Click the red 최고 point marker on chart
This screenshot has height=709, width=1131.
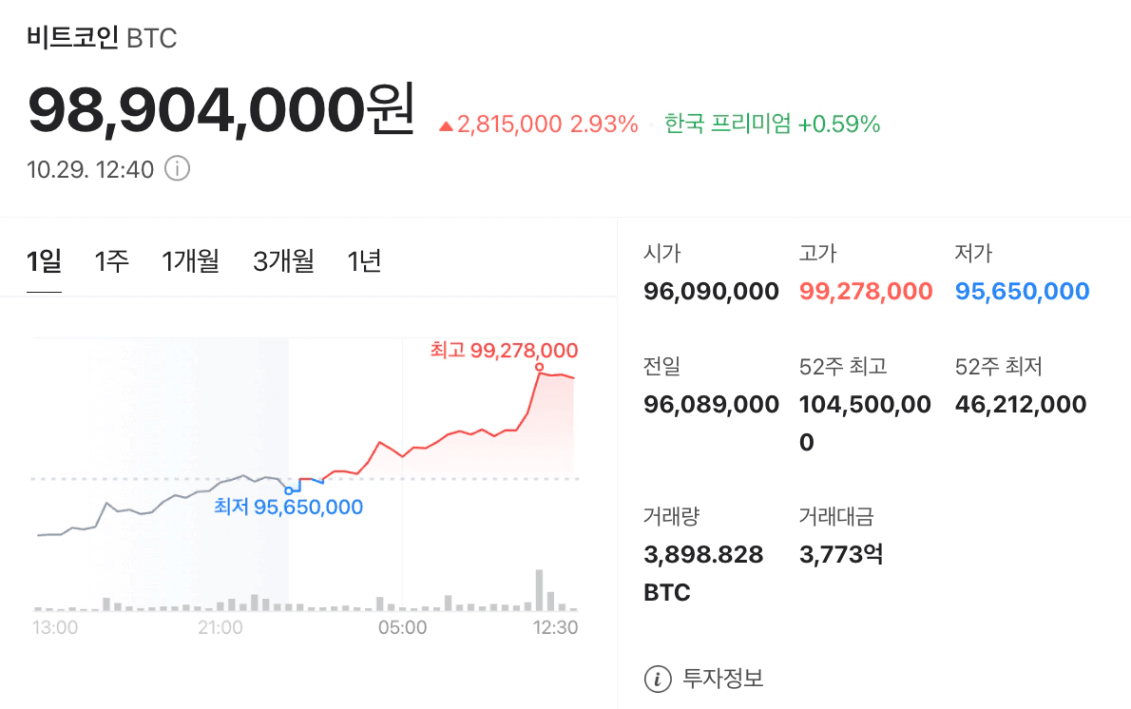click(x=540, y=368)
